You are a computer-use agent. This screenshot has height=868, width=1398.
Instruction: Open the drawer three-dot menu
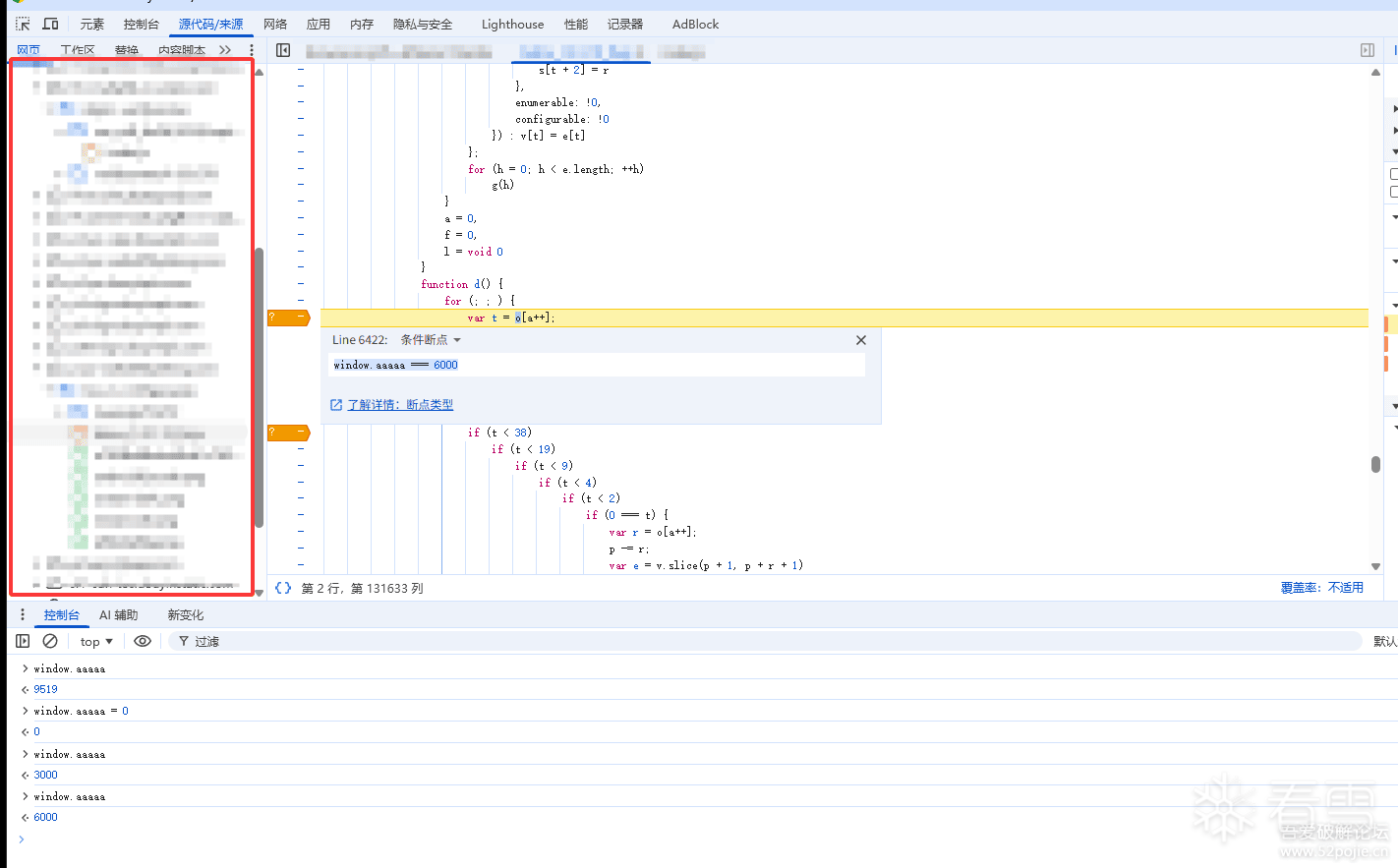[x=23, y=614]
